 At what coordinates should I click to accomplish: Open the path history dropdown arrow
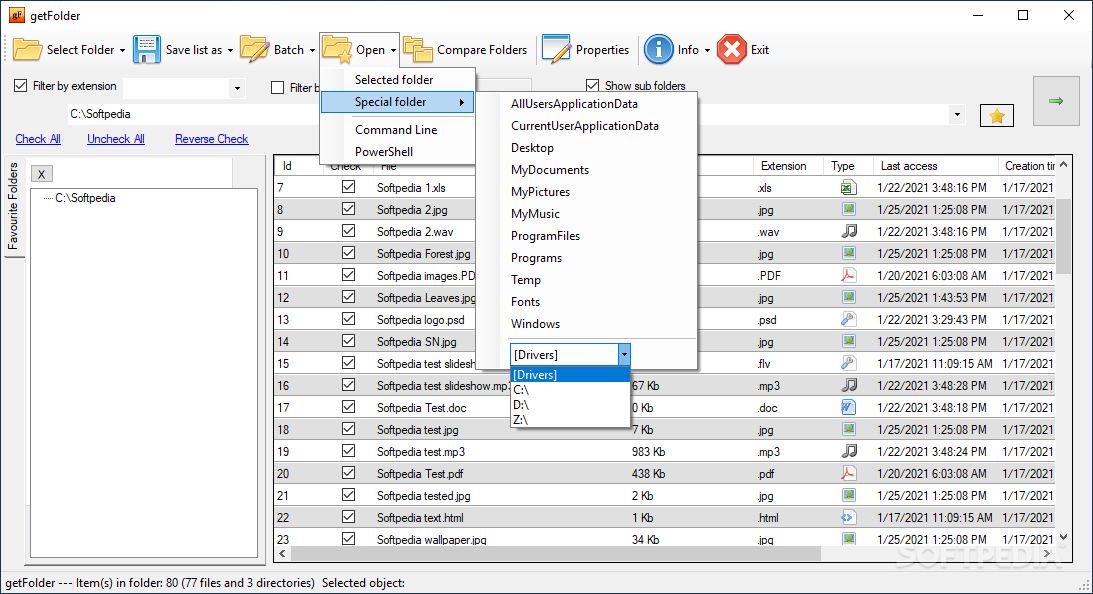click(957, 114)
